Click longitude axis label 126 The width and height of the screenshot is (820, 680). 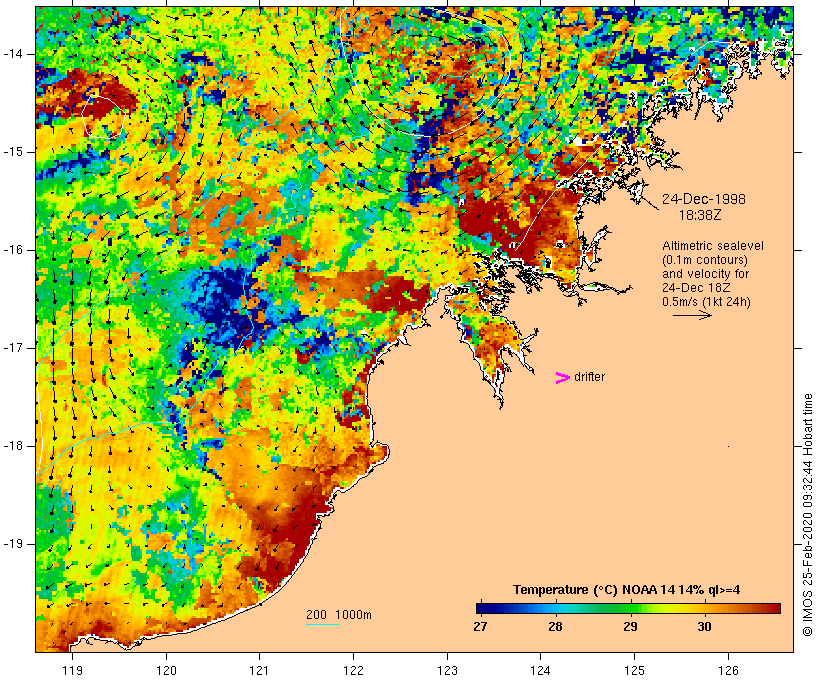(728, 670)
